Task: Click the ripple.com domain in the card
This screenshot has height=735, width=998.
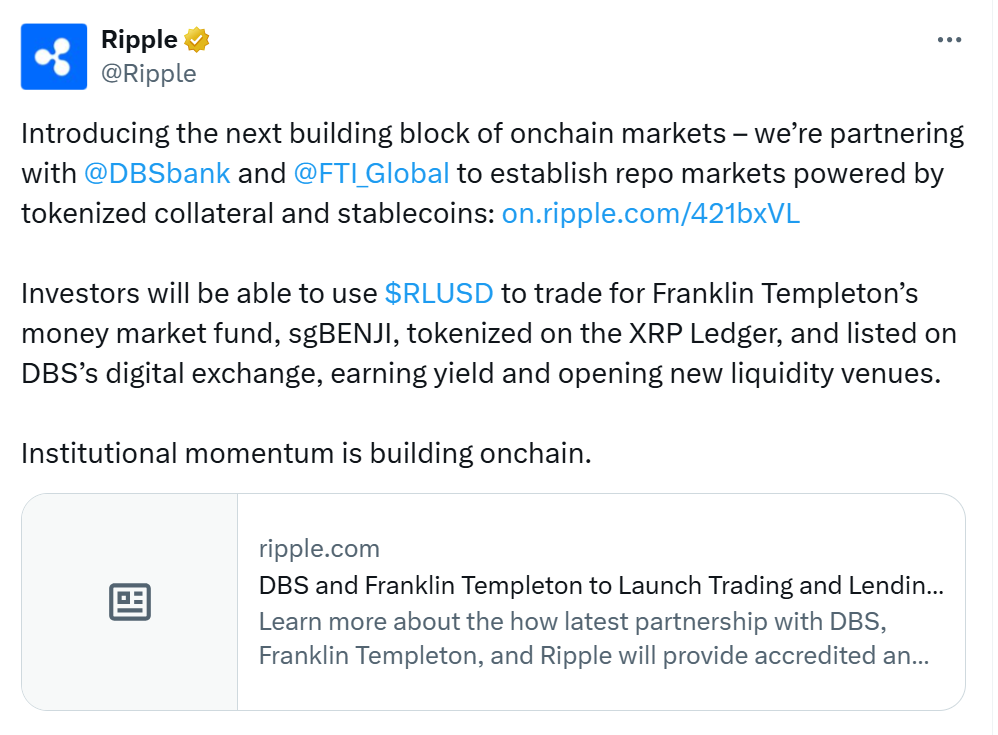Action: coord(319,548)
